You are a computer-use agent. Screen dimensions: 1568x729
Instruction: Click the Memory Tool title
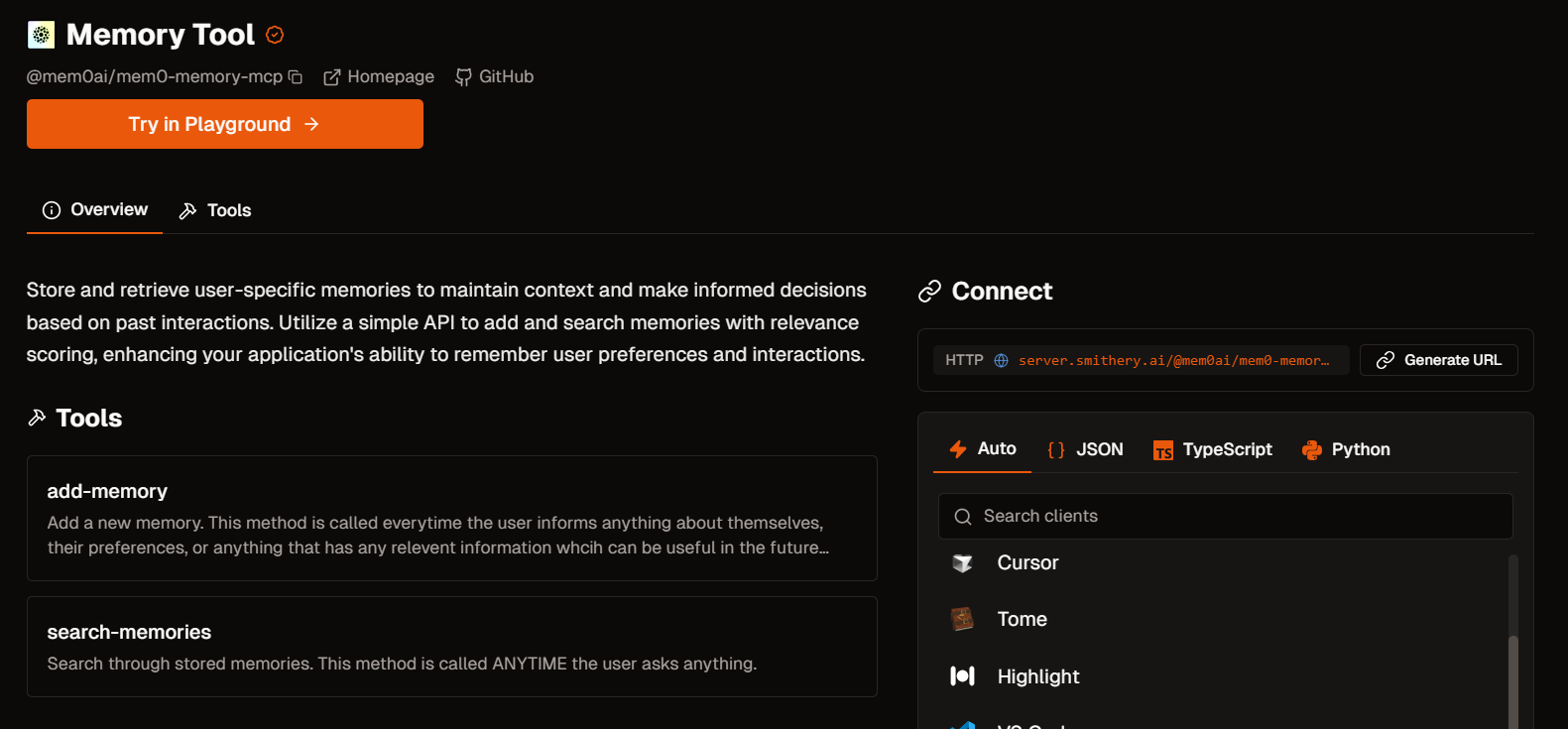click(x=161, y=35)
